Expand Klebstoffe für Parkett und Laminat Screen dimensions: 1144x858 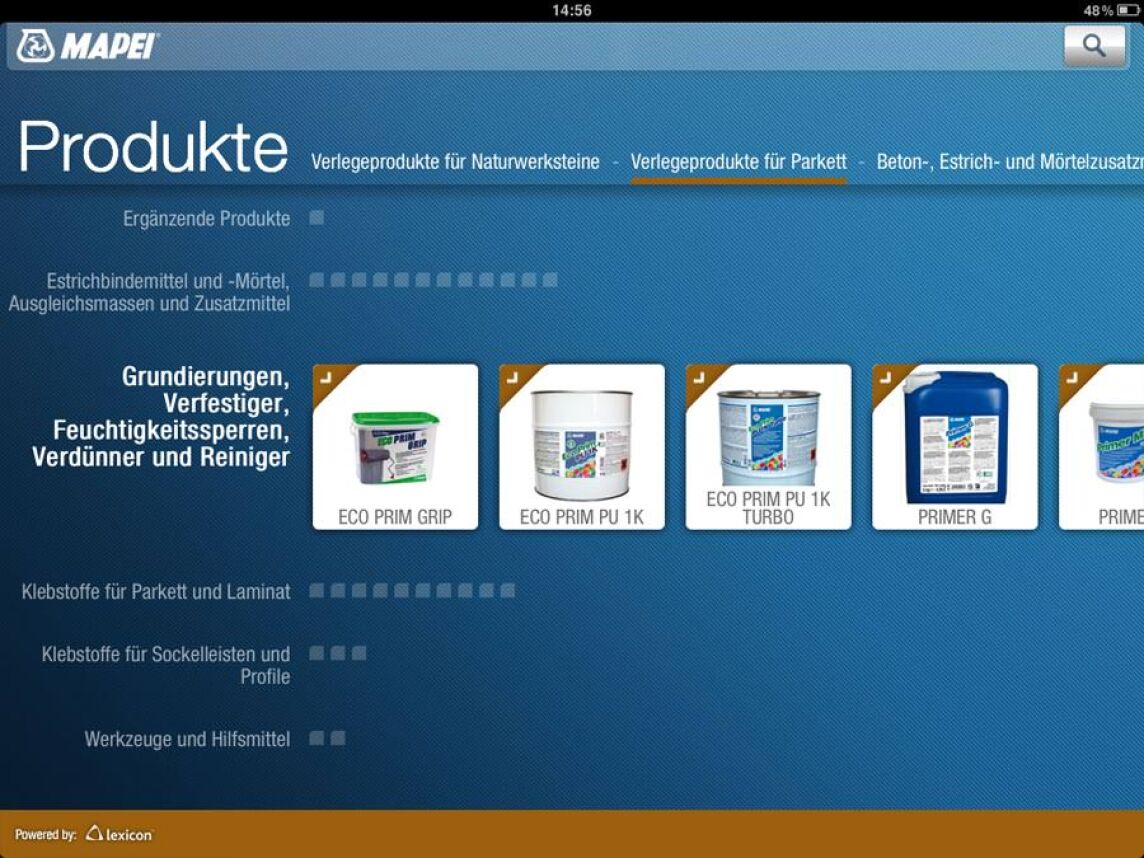pyautogui.click(x=156, y=591)
